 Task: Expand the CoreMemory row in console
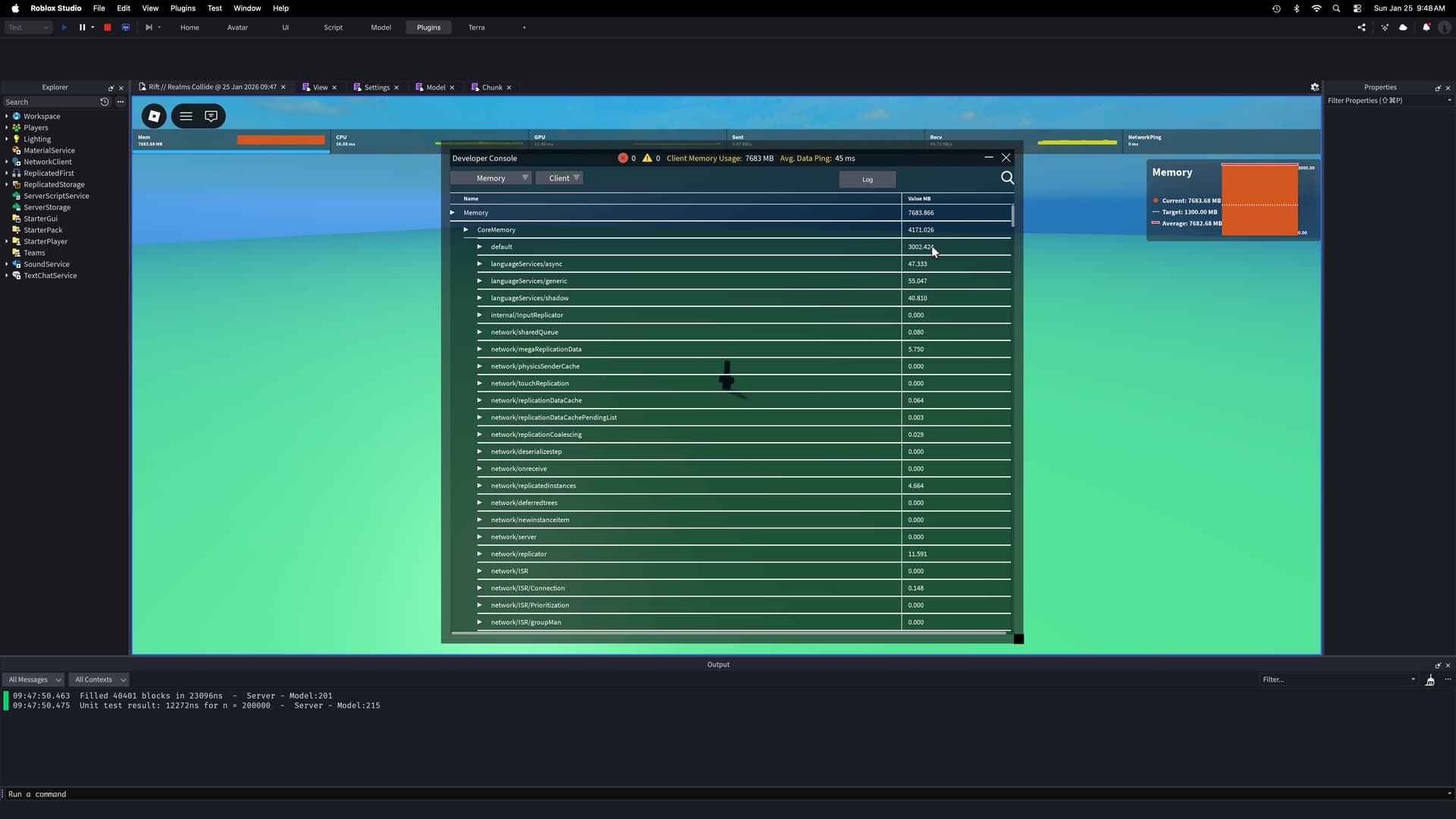coord(466,230)
